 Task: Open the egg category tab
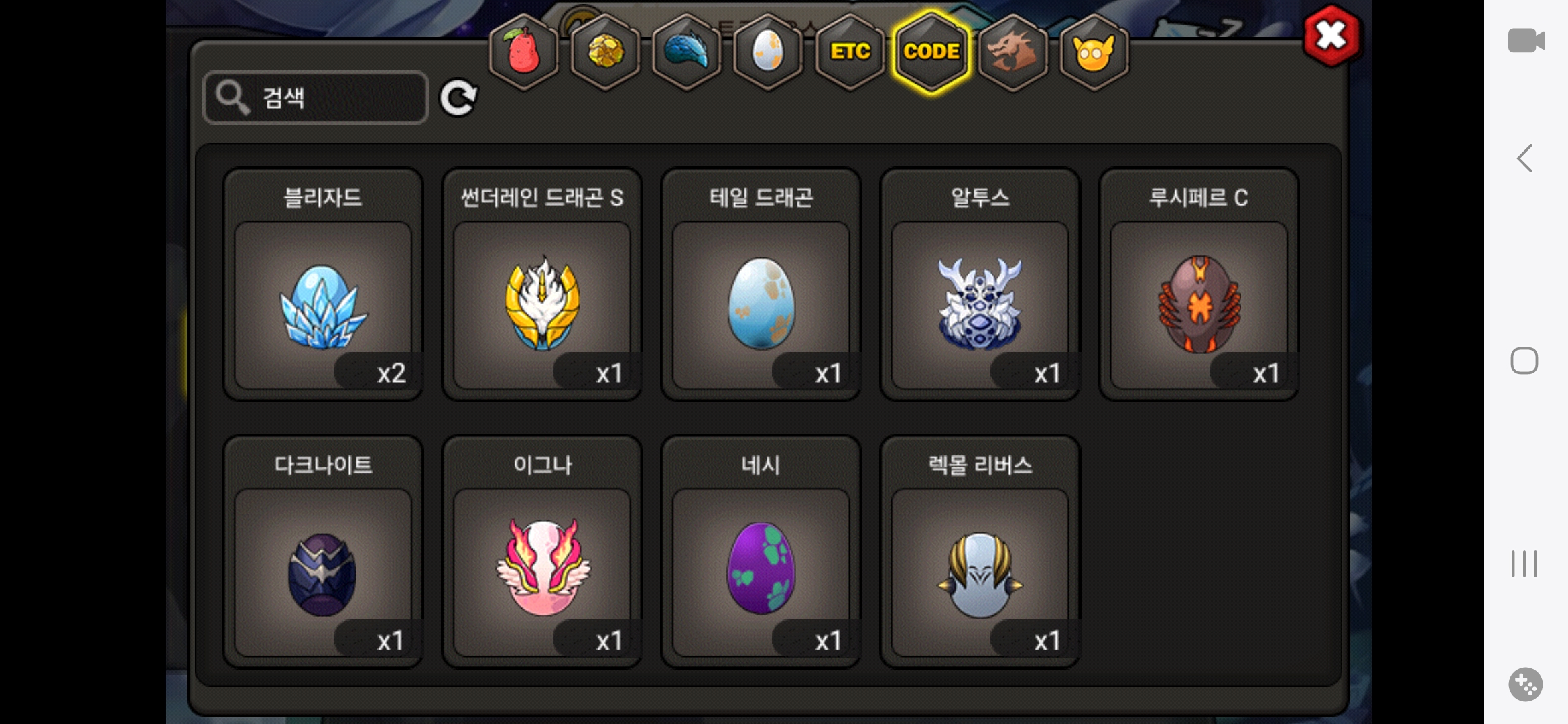[x=768, y=52]
